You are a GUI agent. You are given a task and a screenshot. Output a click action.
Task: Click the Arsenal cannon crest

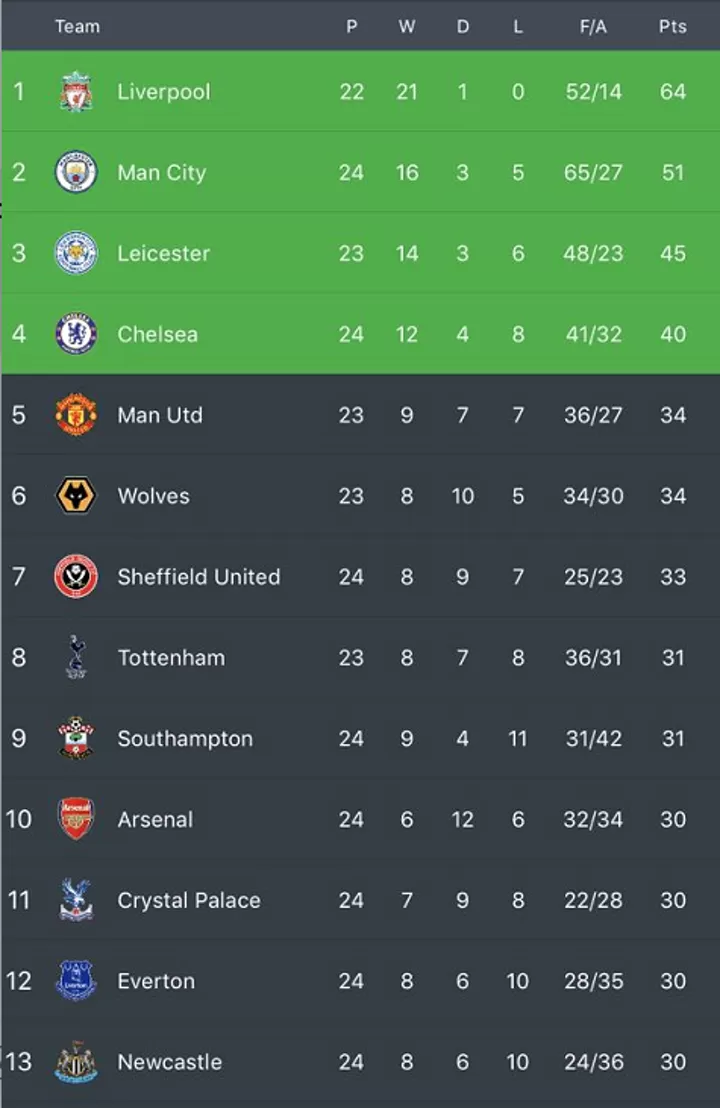pos(76,819)
